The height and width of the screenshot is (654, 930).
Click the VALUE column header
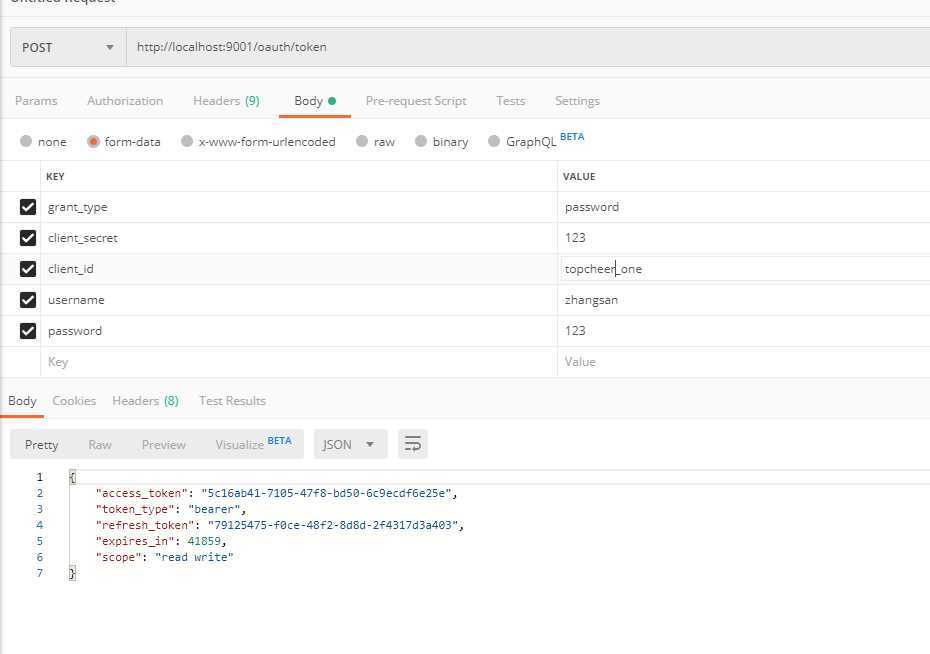click(579, 177)
